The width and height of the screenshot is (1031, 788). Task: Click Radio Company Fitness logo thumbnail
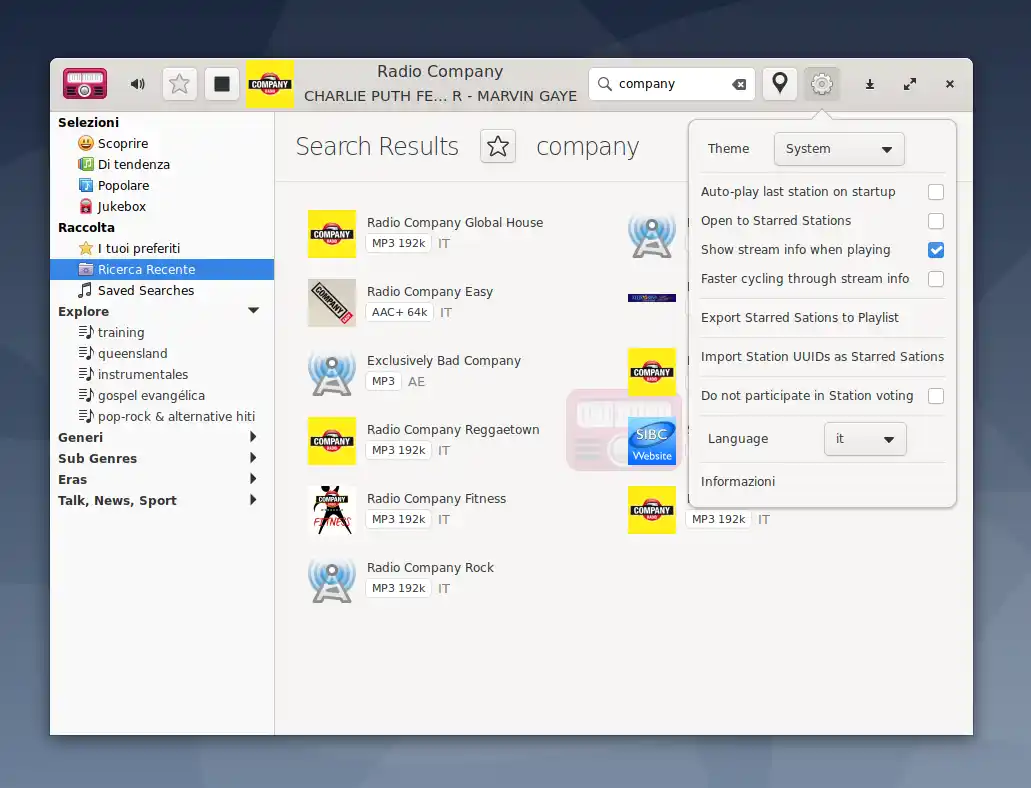332,510
